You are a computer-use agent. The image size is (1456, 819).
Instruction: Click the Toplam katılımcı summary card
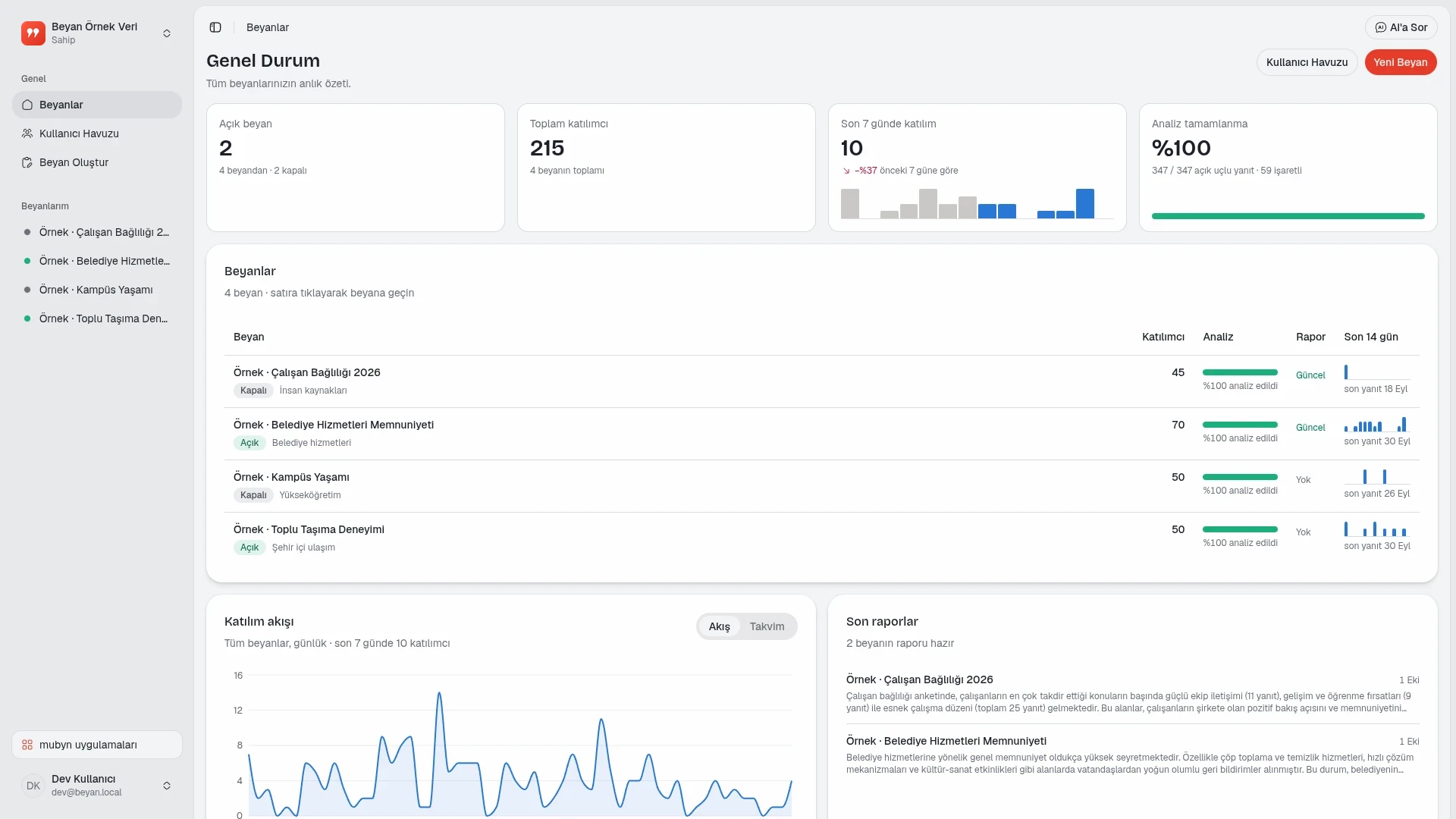(x=667, y=168)
